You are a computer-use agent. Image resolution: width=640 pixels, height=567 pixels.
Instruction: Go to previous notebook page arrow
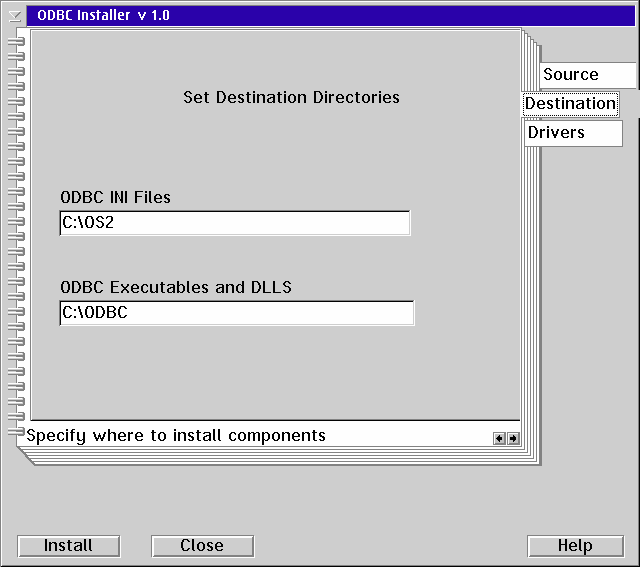(499, 438)
